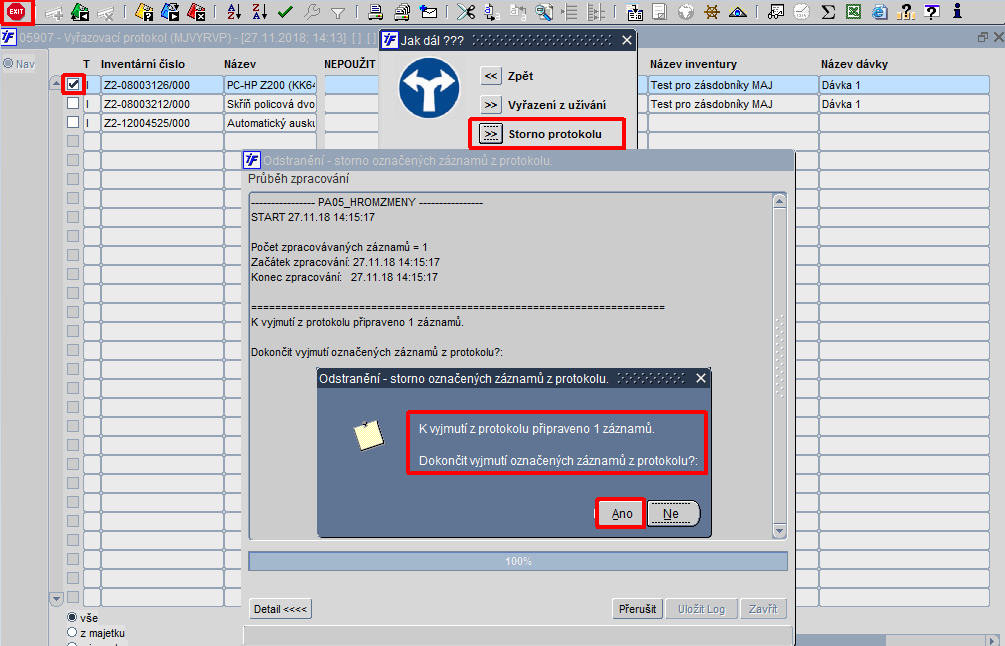Click the 'Automatický ausku' name cell
Viewport: 1005px width, 646px height.
click(x=270, y=123)
